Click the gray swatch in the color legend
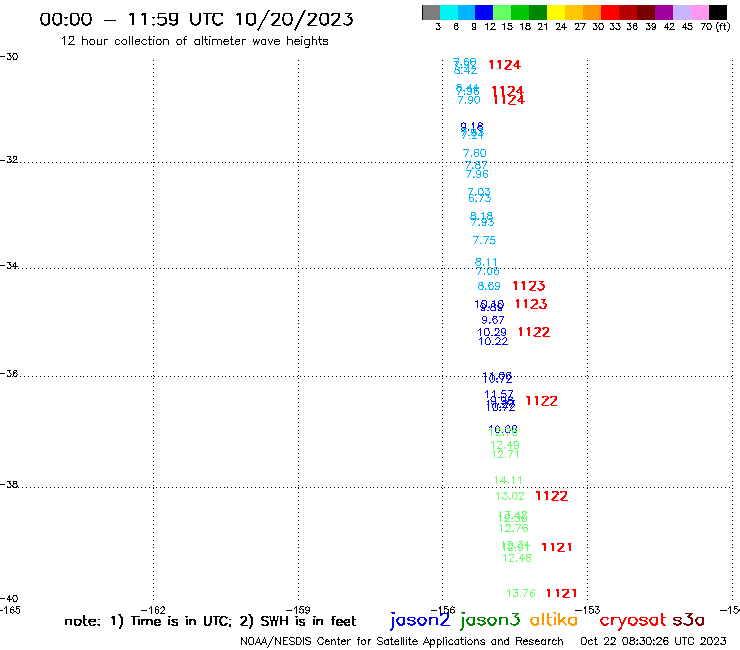The height and width of the screenshot is (650, 740). point(431,12)
